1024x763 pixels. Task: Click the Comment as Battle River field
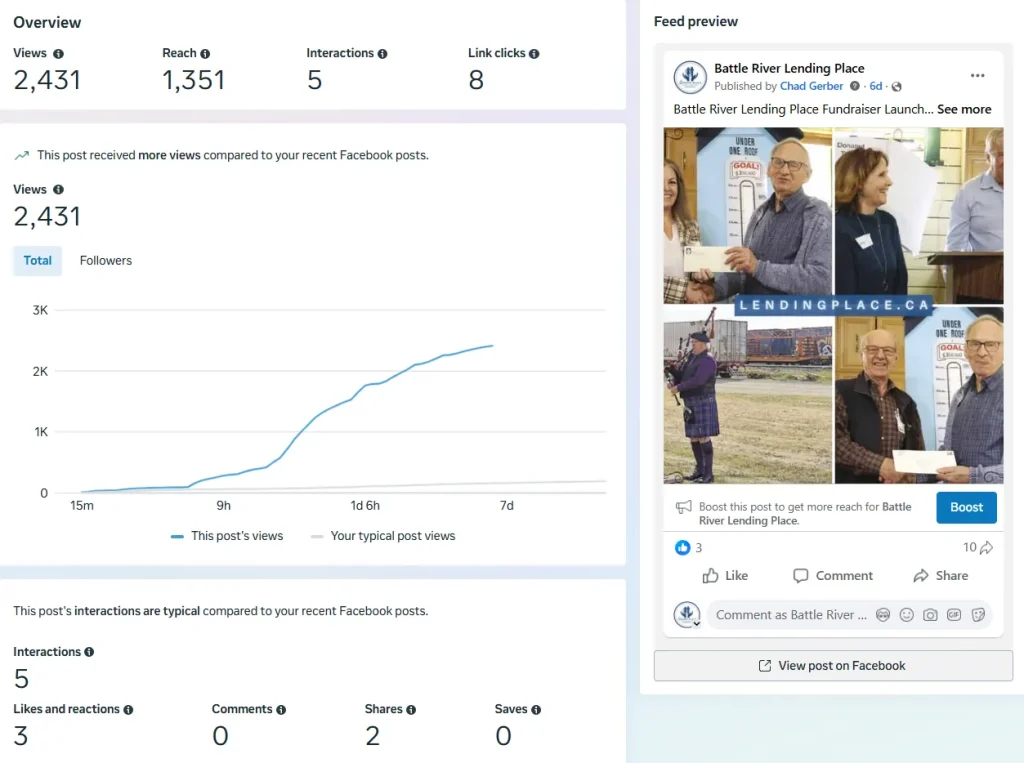pyautogui.click(x=790, y=615)
